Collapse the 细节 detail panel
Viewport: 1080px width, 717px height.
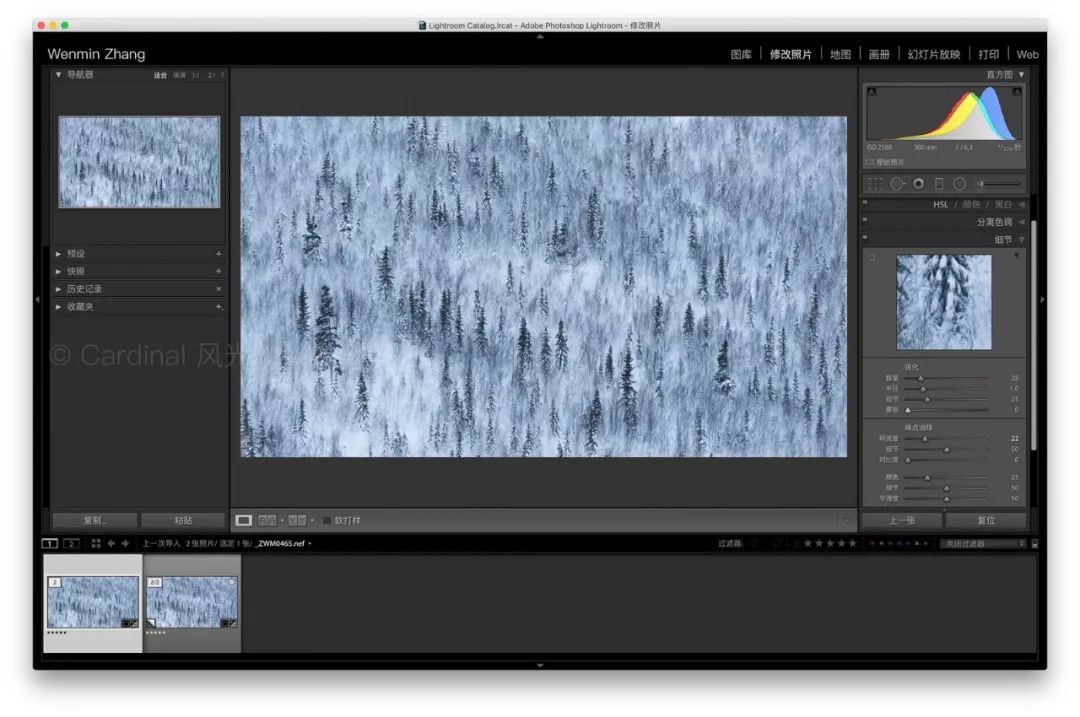coord(1021,240)
